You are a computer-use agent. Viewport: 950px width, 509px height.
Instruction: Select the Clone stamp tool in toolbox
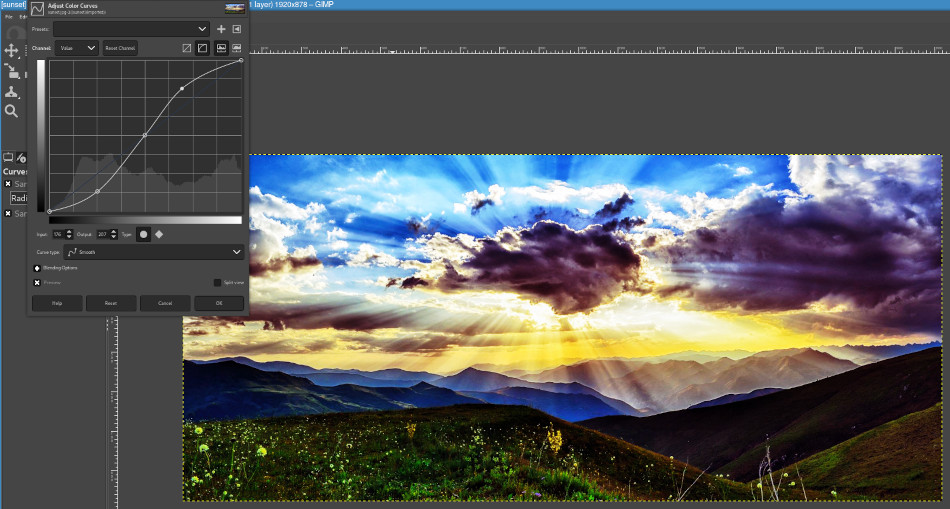click(12, 91)
